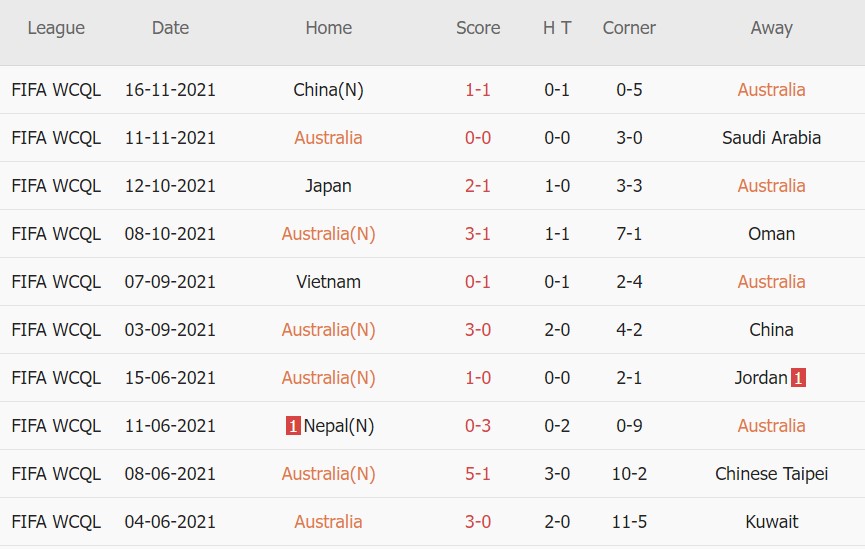The image size is (865, 549).
Task: Click the Vietnam team name
Action: (328, 282)
